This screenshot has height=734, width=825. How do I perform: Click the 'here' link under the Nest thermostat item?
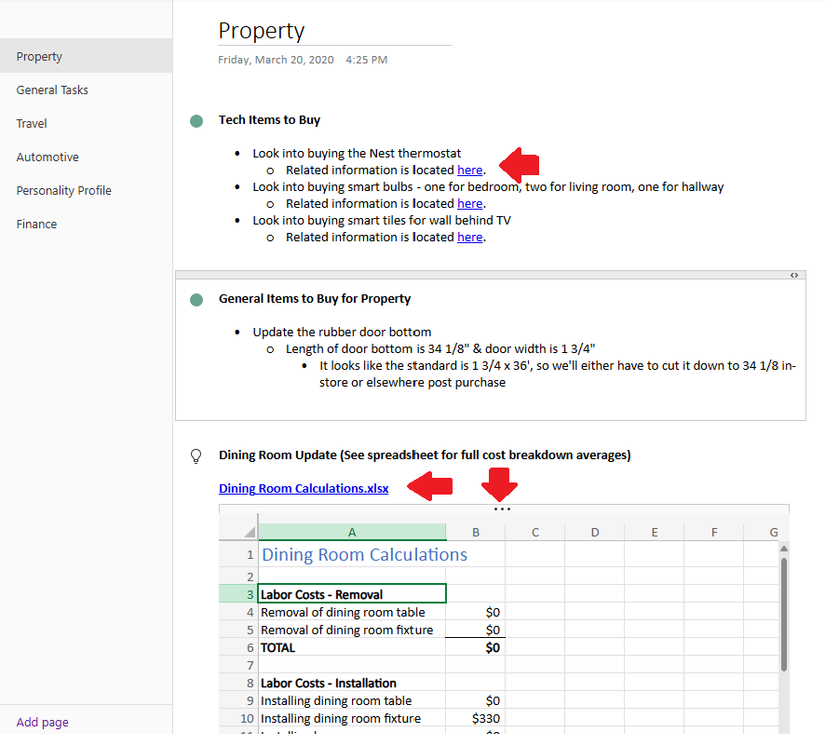tap(470, 169)
